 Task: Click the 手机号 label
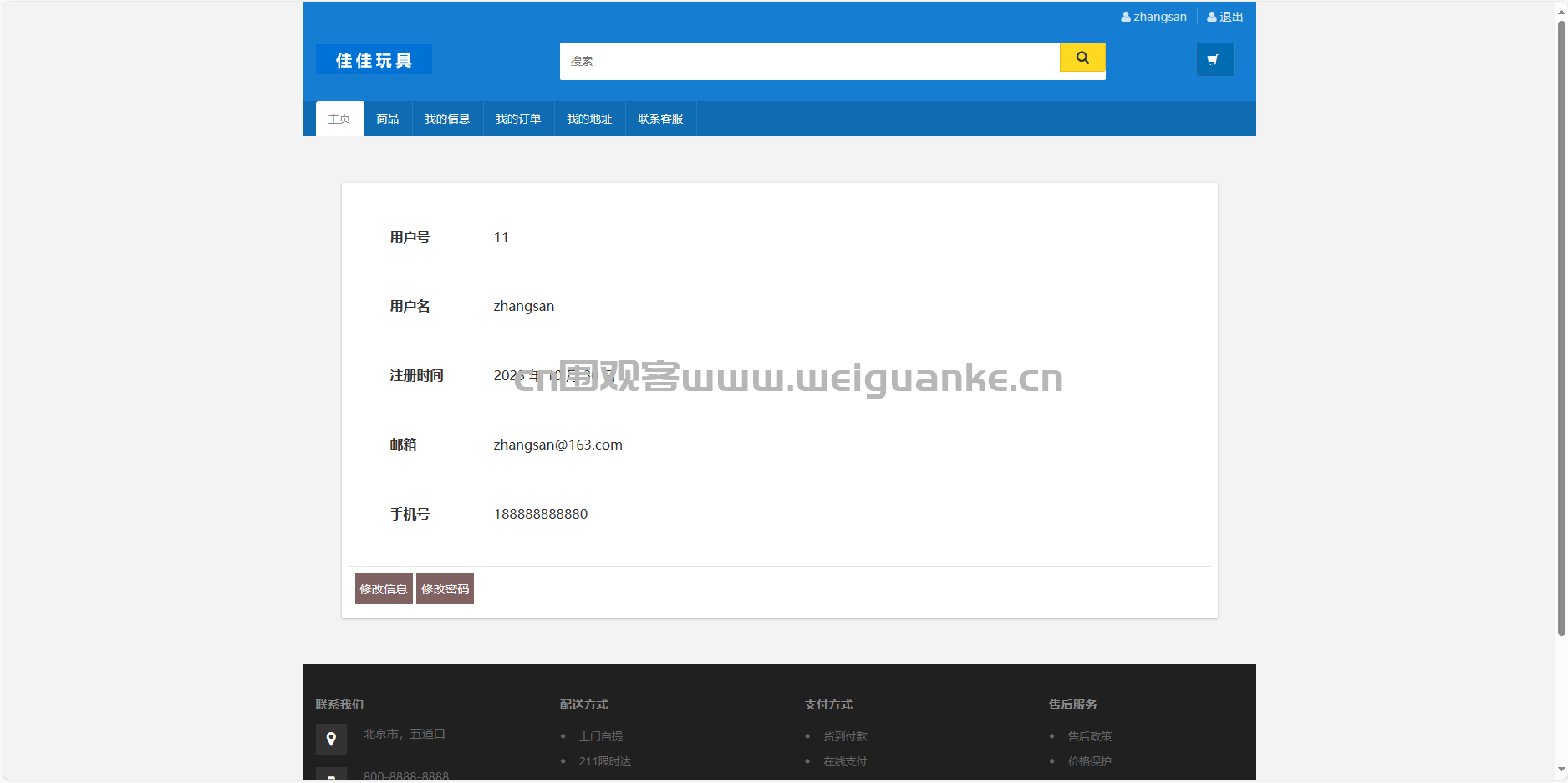pos(410,514)
